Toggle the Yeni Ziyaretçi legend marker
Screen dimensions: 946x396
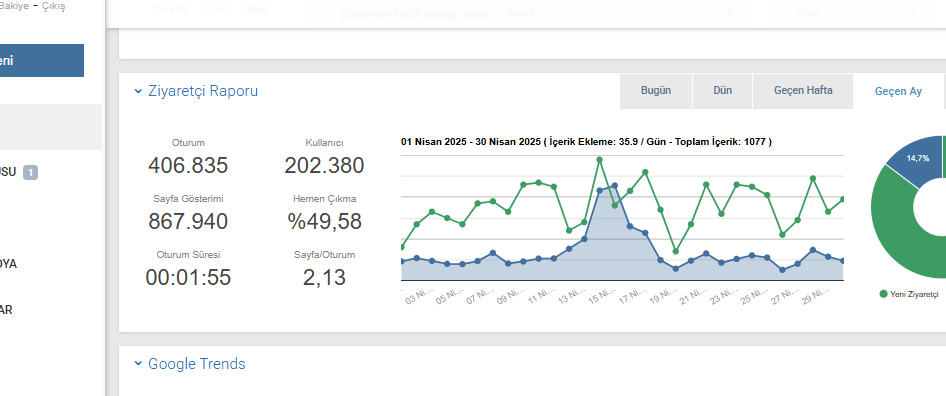(884, 294)
